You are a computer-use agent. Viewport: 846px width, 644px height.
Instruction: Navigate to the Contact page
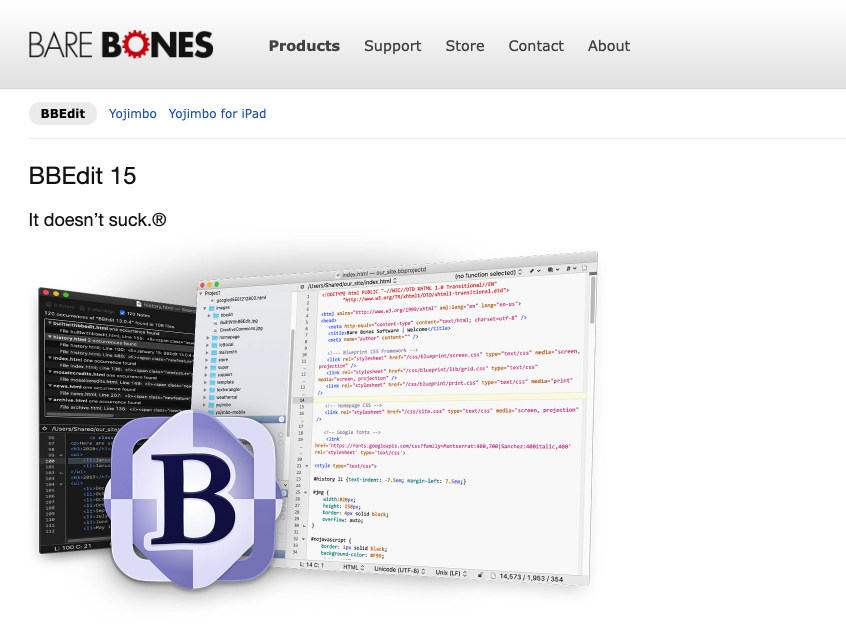click(536, 46)
